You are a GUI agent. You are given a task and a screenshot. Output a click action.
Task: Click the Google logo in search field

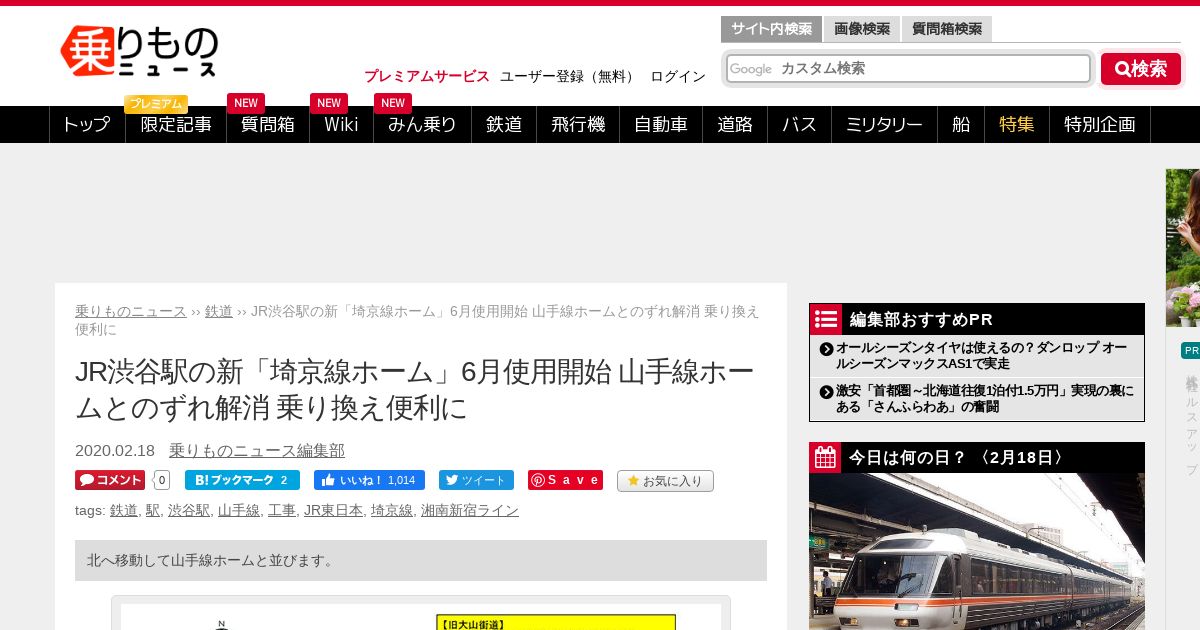751,69
